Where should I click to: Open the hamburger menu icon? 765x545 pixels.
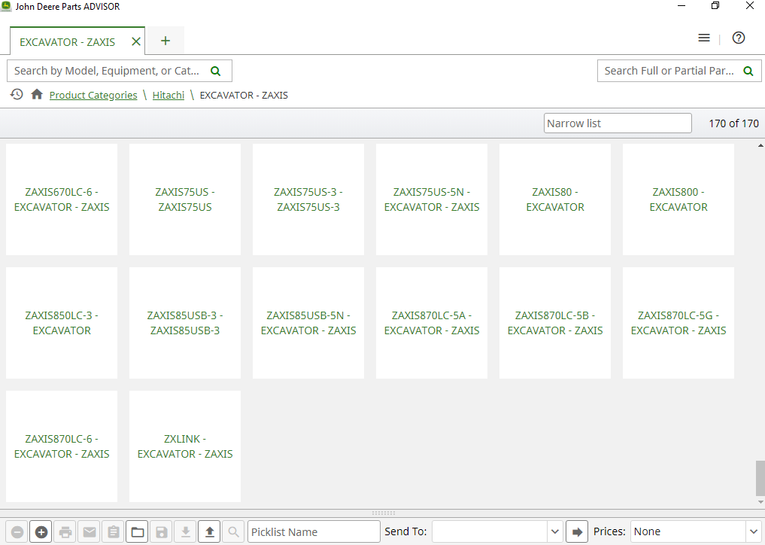coord(704,38)
